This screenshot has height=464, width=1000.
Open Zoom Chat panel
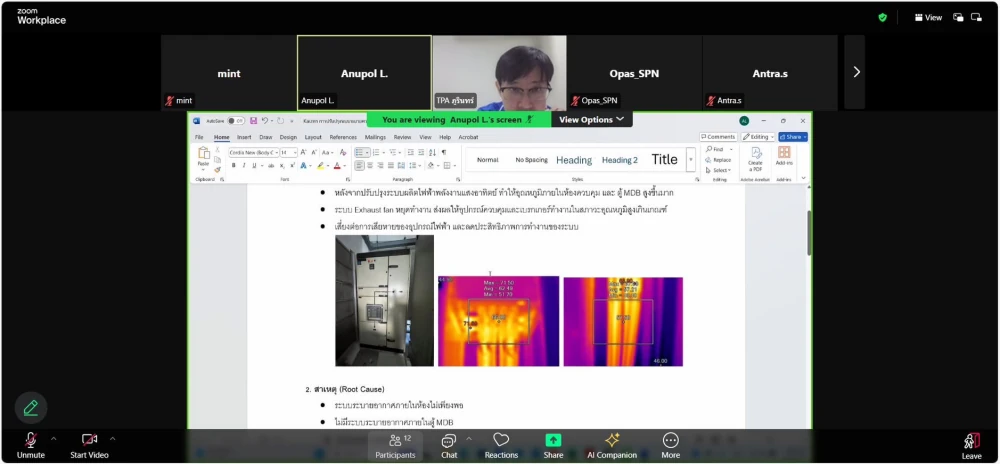(x=449, y=446)
